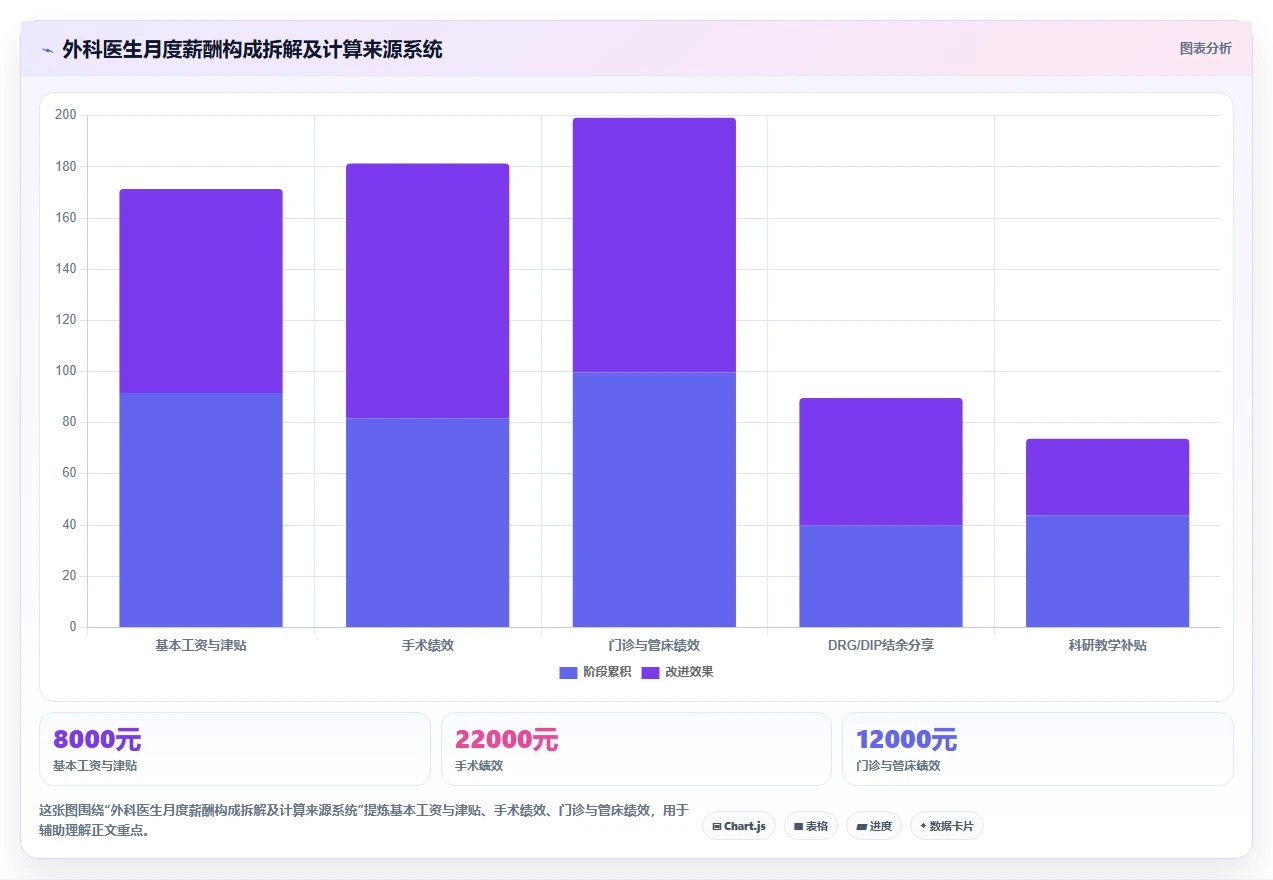
Task: Toggle the 阶段累积 legend swatch
Action: click(x=568, y=673)
